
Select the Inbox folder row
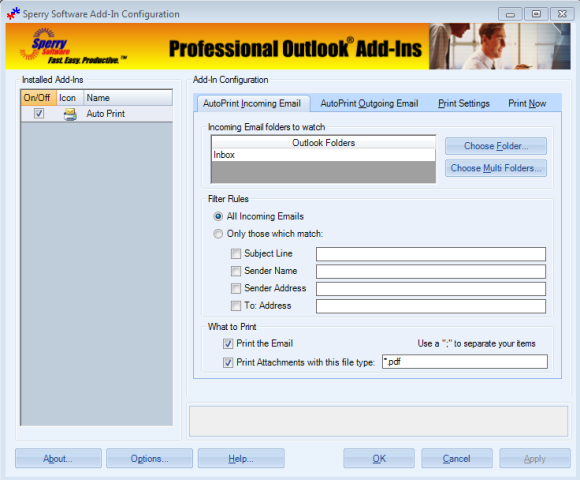(x=324, y=155)
